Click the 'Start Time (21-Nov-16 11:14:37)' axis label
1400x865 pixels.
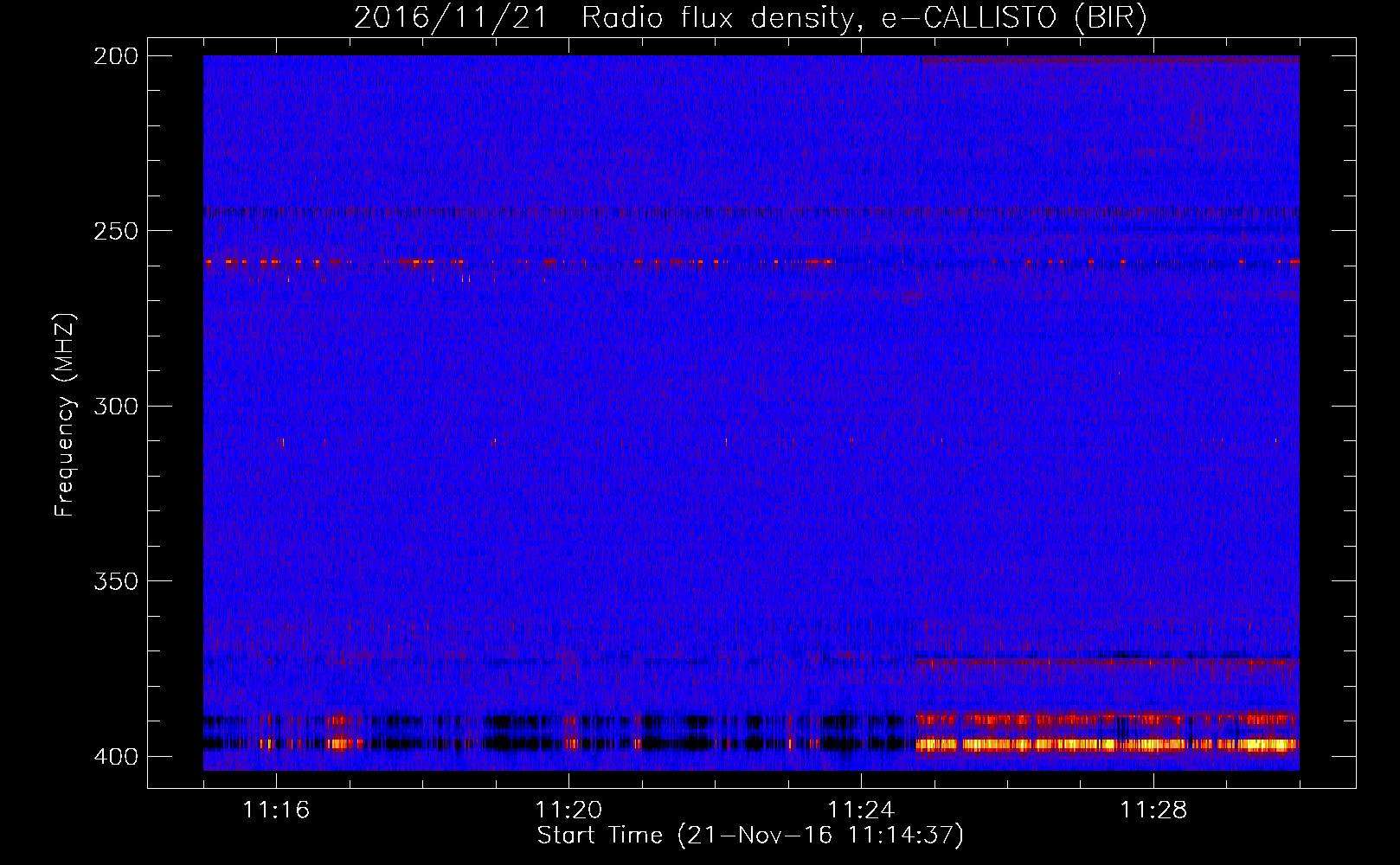pos(750,836)
